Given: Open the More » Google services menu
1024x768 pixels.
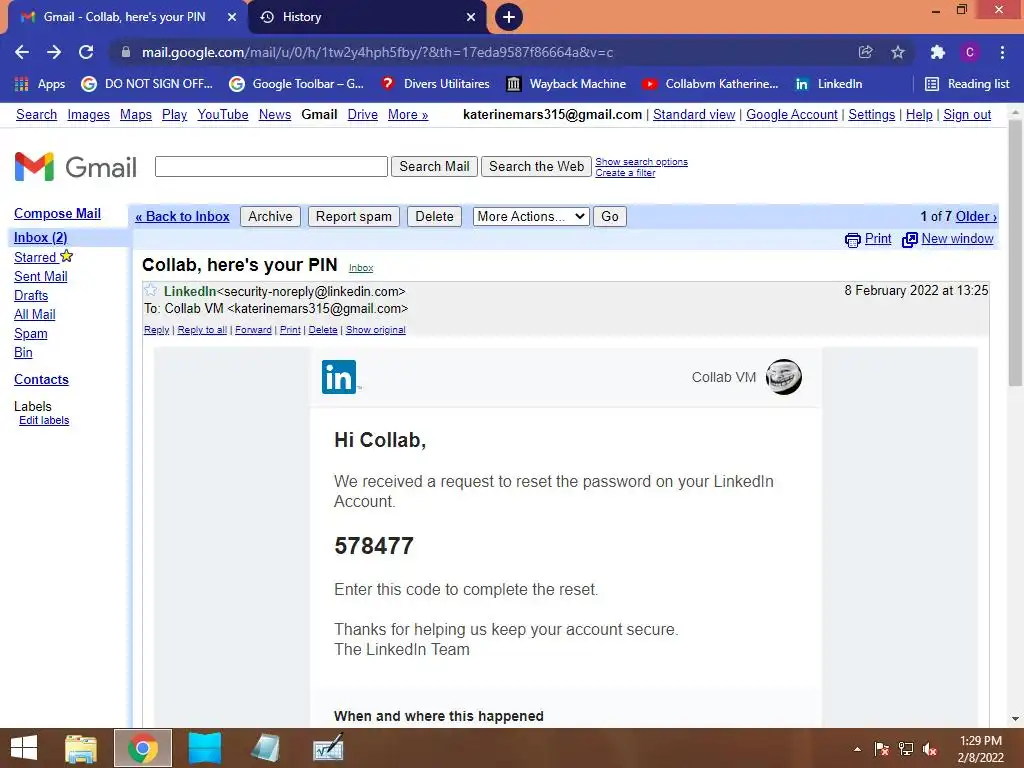Looking at the screenshot, I should [408, 114].
